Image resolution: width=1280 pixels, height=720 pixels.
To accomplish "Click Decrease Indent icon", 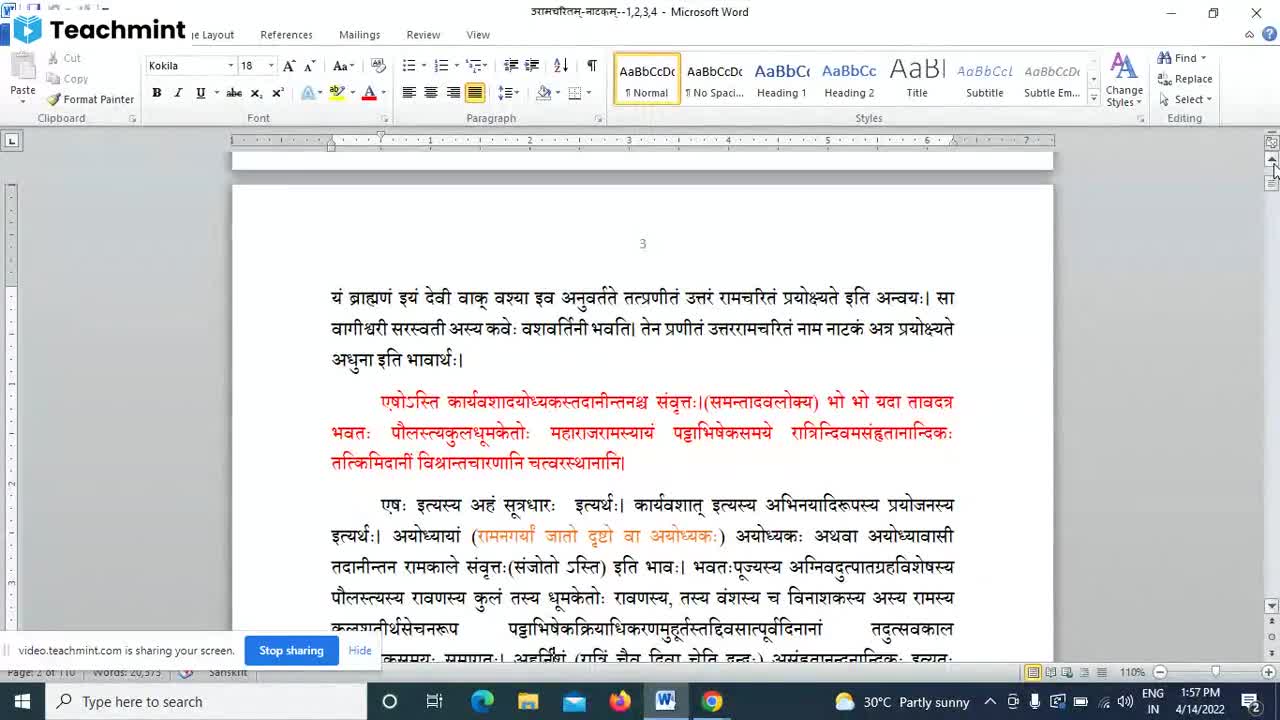I will tap(511, 66).
